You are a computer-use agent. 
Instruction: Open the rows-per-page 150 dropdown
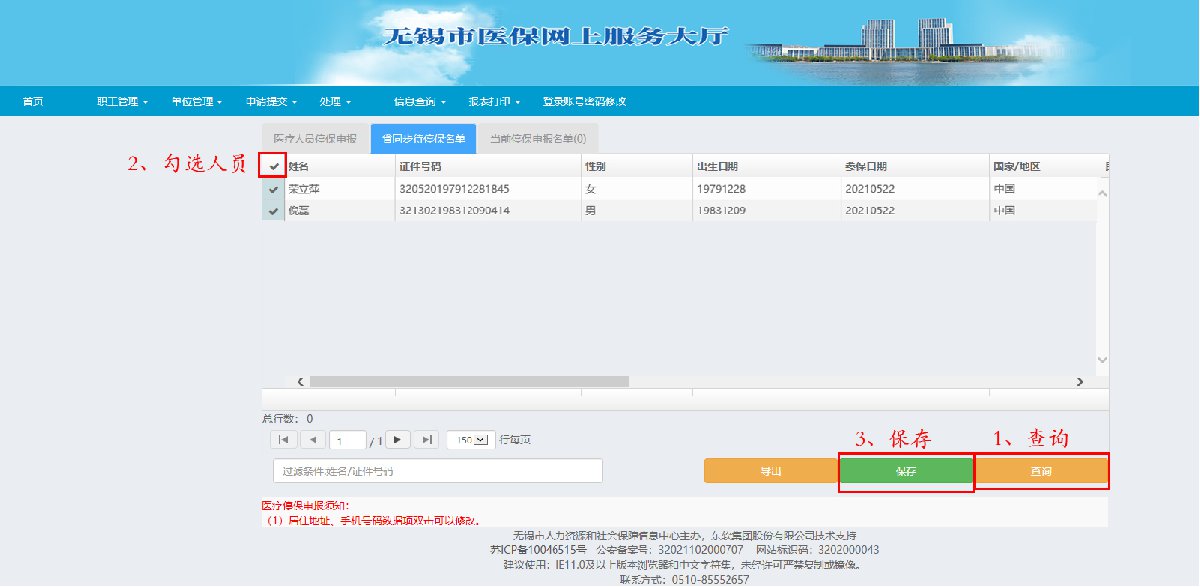[470, 440]
